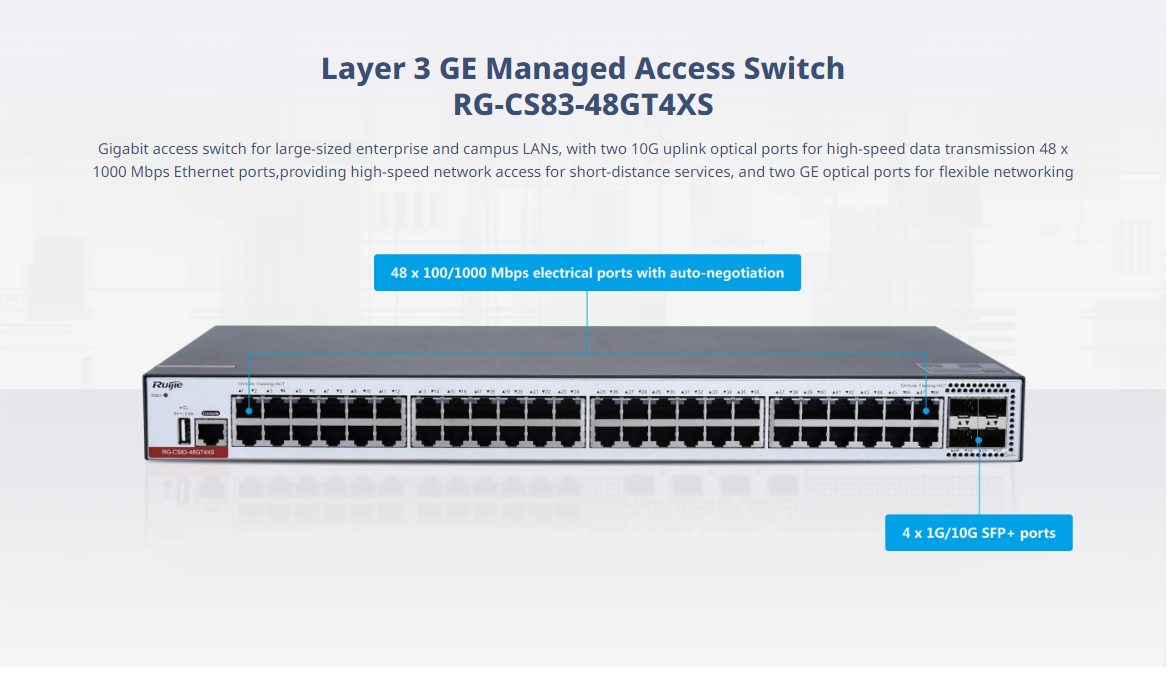Click the Console label above the port
This screenshot has height=675, width=1171.
pyautogui.click(x=211, y=413)
